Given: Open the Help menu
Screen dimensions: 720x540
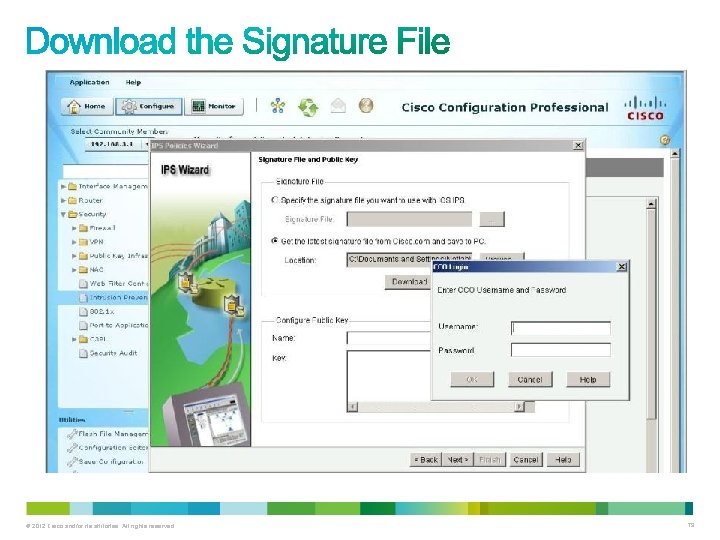Looking at the screenshot, I should 133,82.
